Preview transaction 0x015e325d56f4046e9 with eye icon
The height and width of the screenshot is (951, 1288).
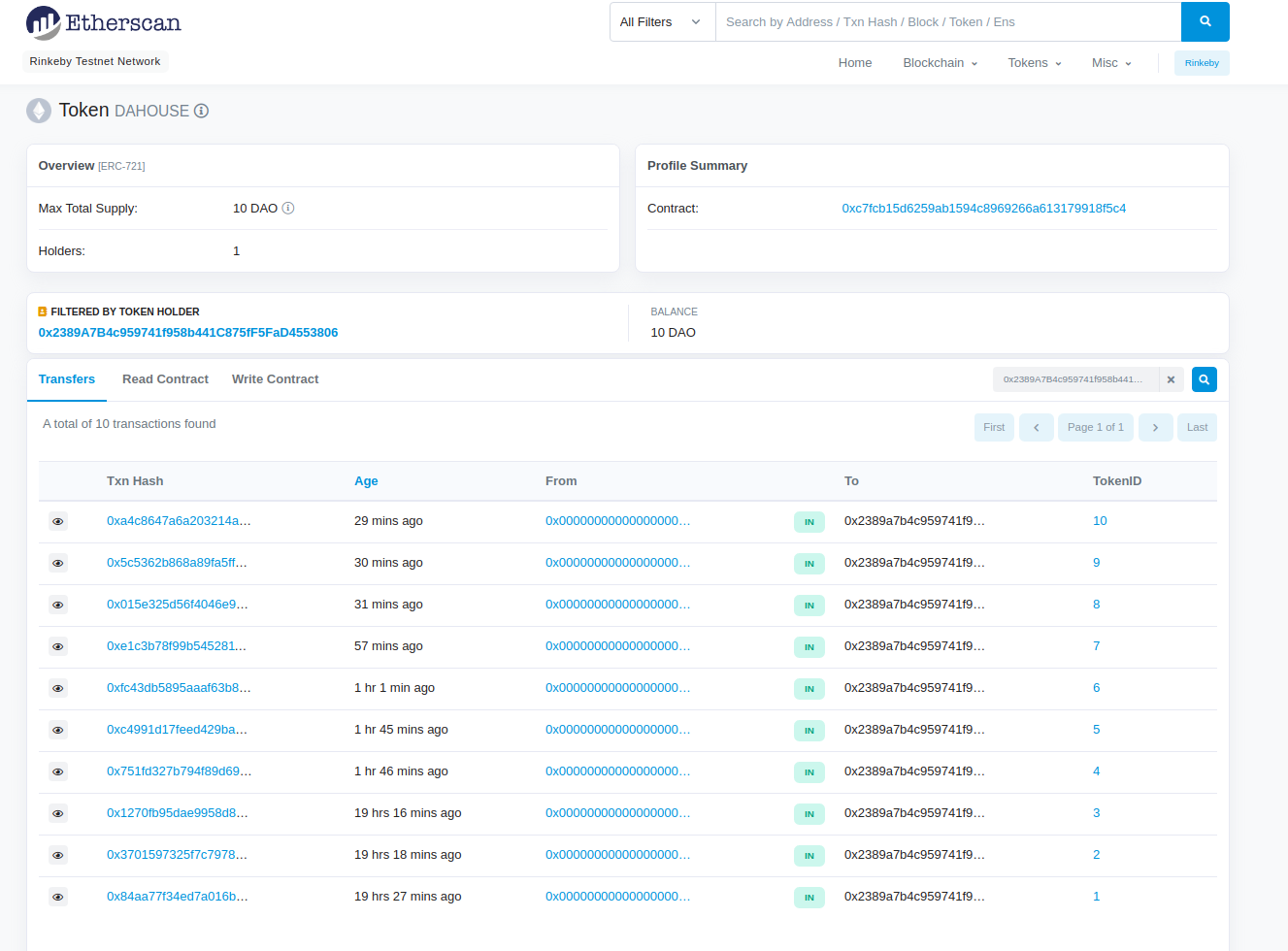click(x=58, y=605)
